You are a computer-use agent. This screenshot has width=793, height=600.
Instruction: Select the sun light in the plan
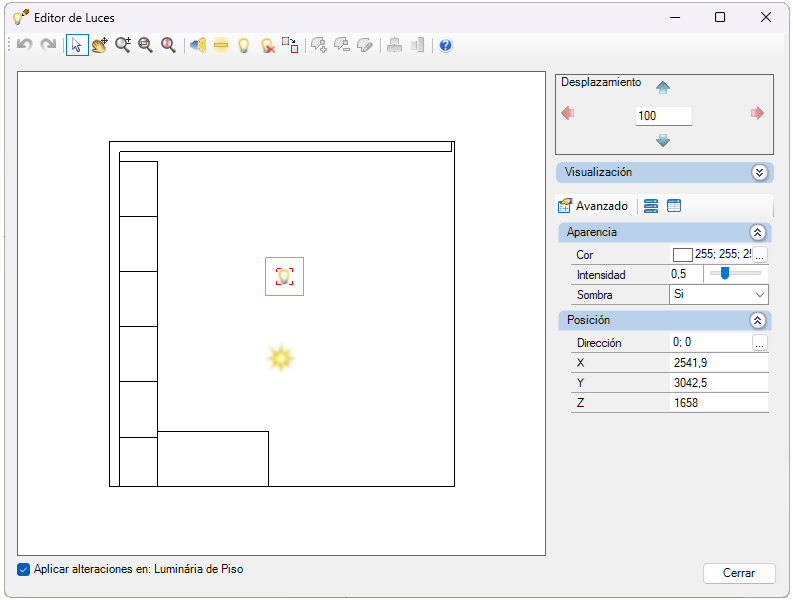pyautogui.click(x=281, y=358)
